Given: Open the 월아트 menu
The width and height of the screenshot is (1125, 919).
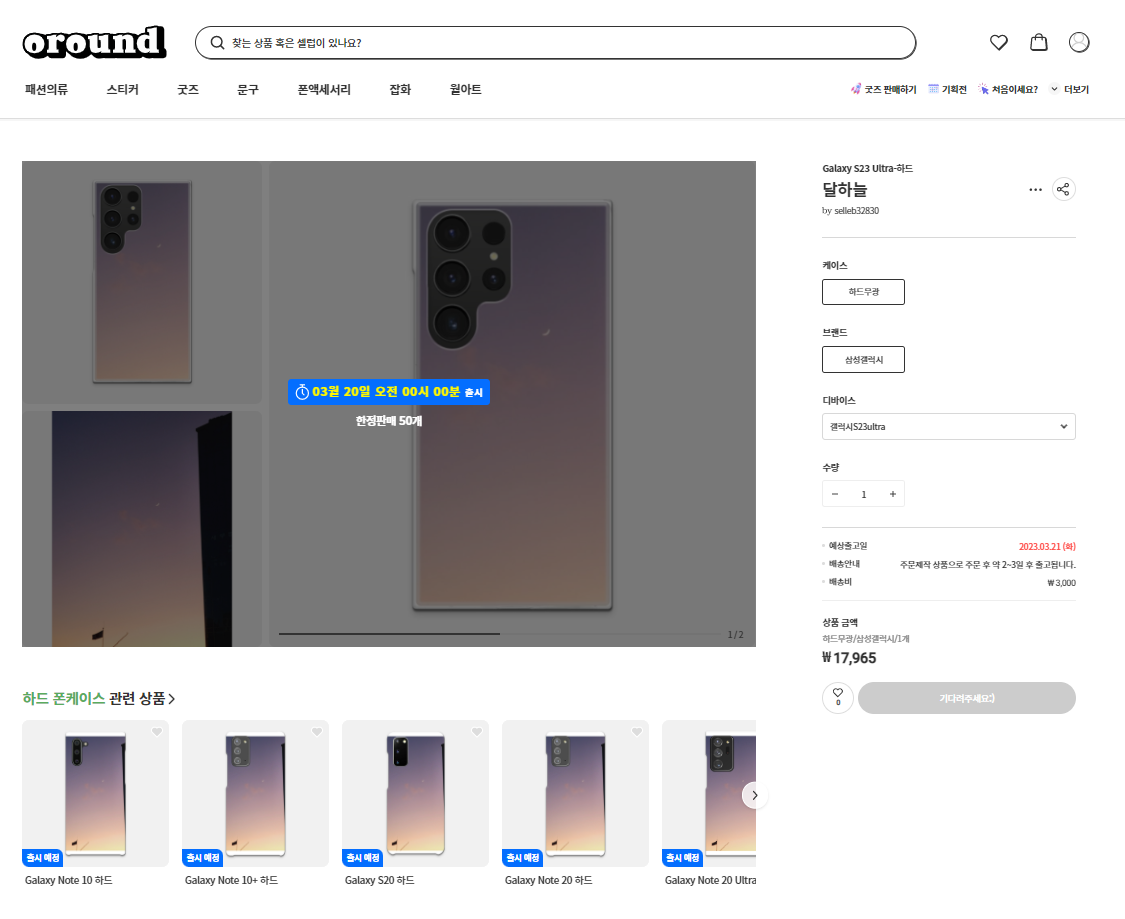Looking at the screenshot, I should (x=466, y=89).
